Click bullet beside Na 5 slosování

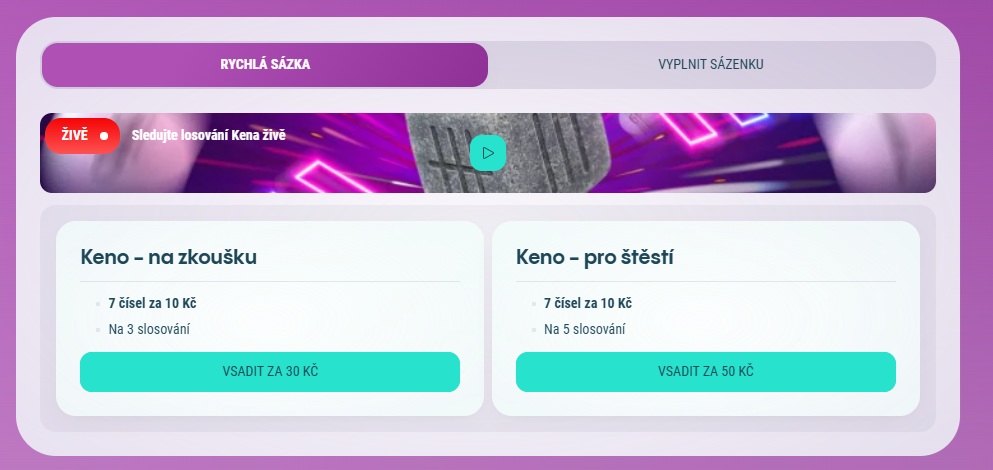534,329
